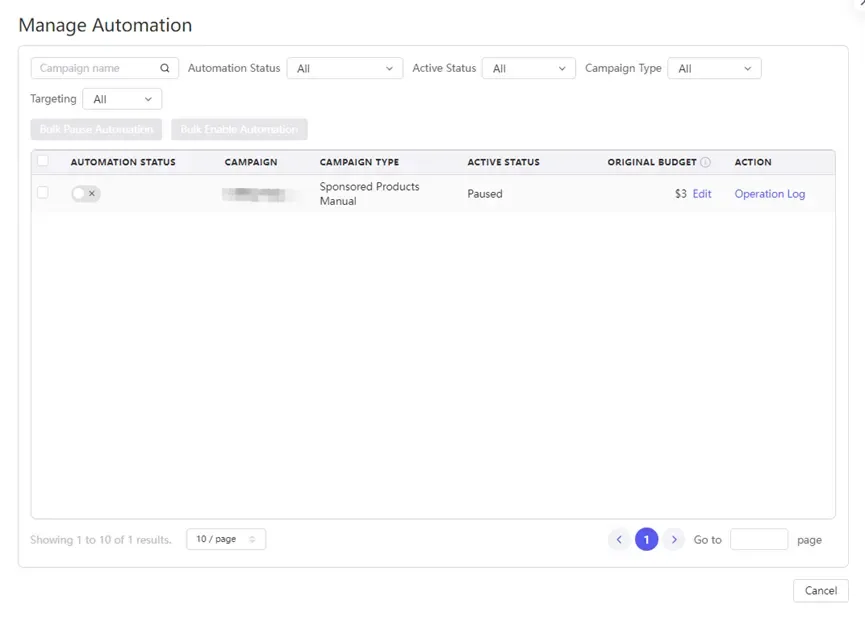Click the Sponsored Products Manual cell
865x621 pixels.
[x=370, y=194]
